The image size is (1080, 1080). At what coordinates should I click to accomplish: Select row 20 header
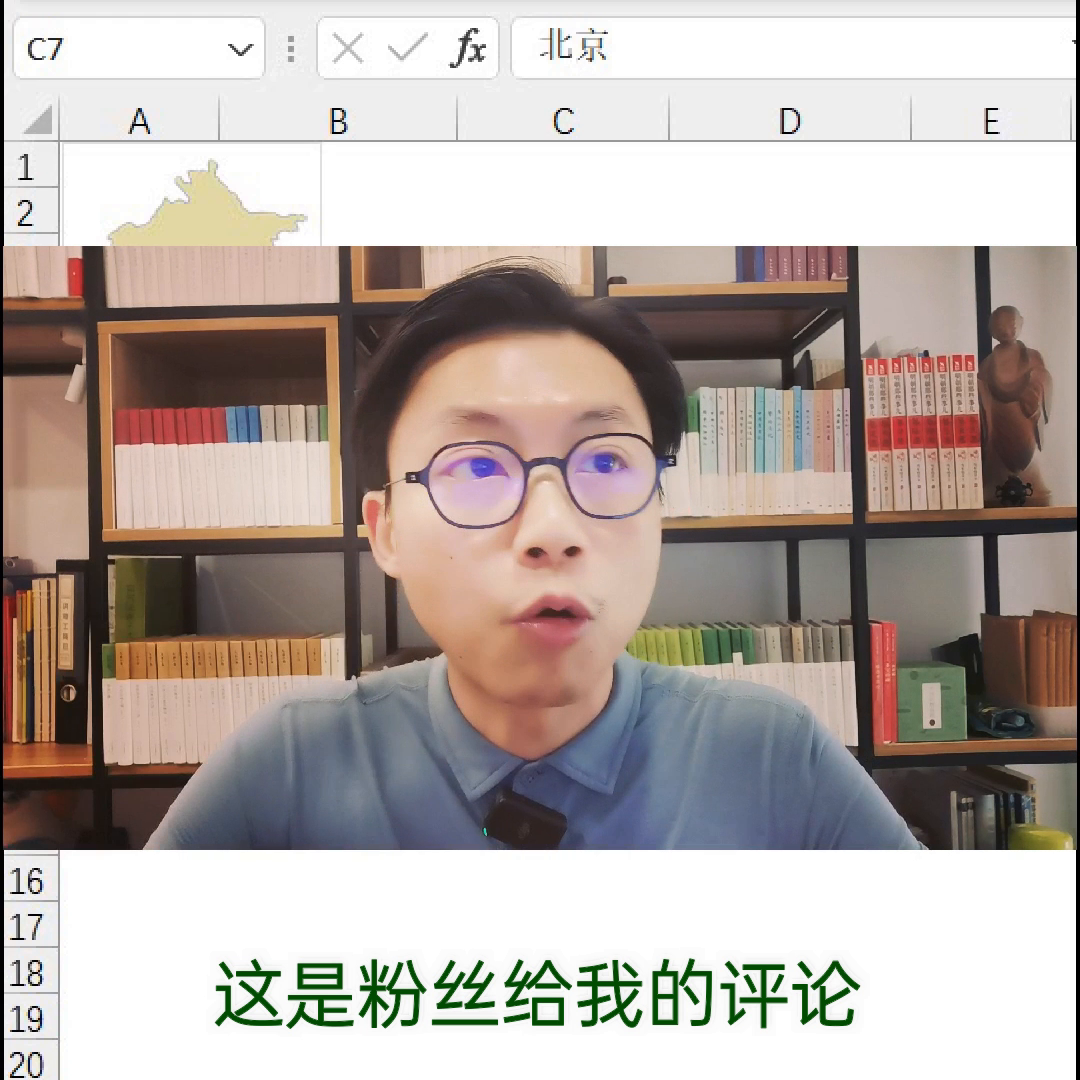tap(32, 1061)
